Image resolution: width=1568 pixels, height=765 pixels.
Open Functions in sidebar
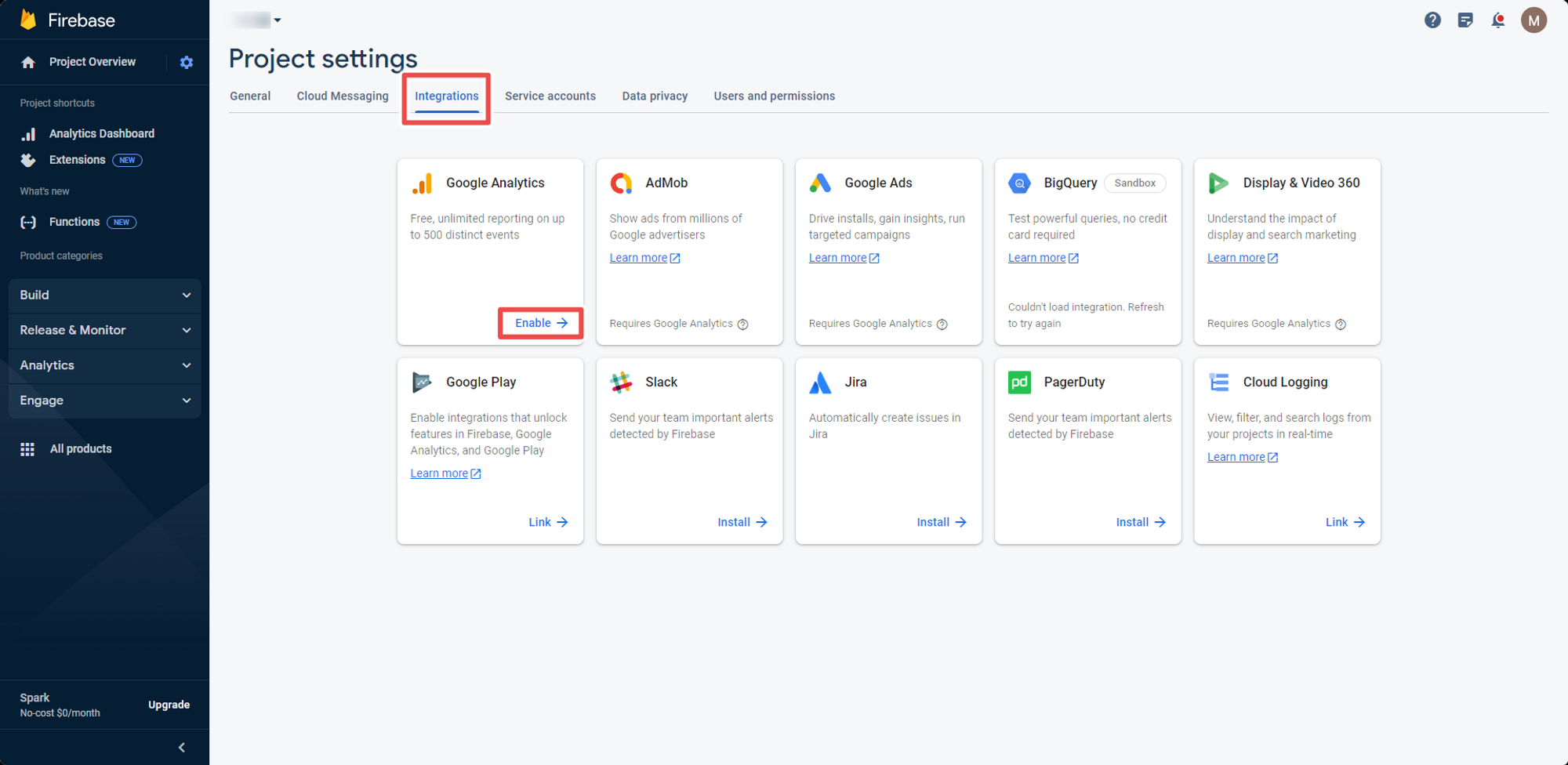(74, 223)
